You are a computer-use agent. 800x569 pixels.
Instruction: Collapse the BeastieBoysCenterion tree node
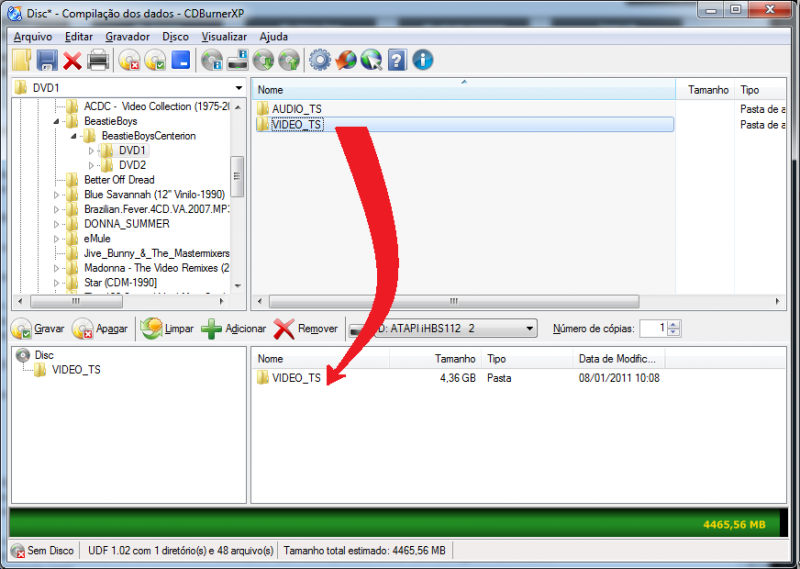(74, 136)
